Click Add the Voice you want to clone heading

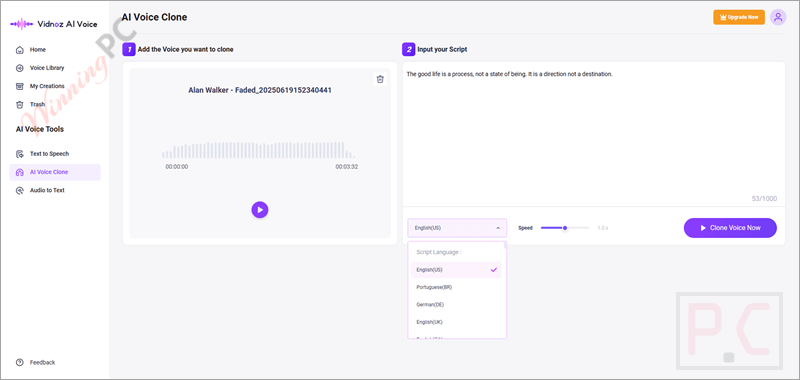[186, 49]
